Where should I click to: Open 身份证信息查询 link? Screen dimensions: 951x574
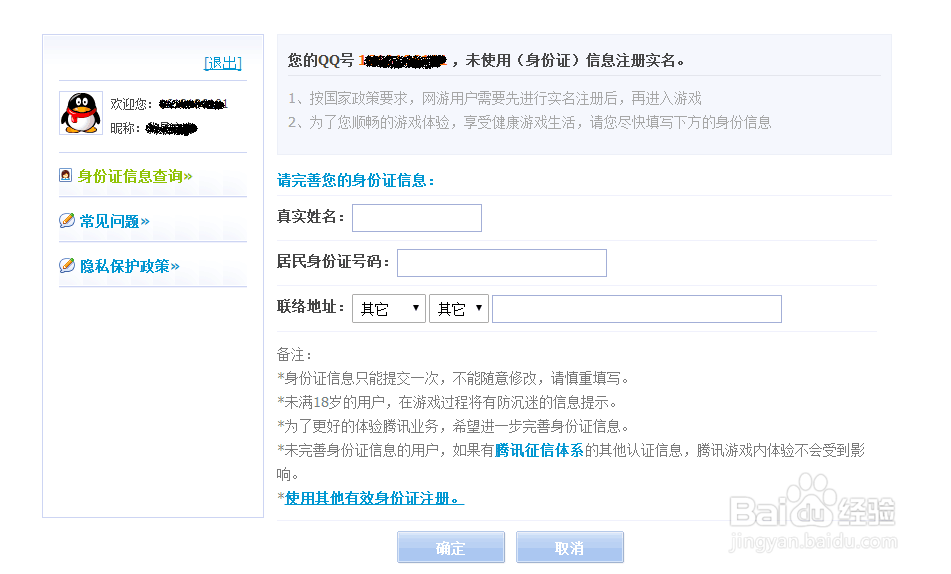tap(135, 176)
